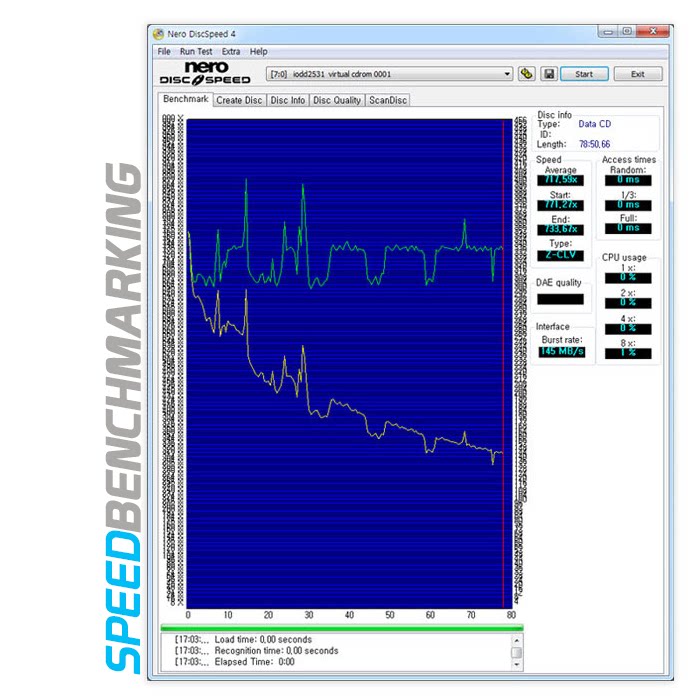The width and height of the screenshot is (700, 700).
Task: Click the options tool icon beside drive selector
Action: [x=527, y=74]
